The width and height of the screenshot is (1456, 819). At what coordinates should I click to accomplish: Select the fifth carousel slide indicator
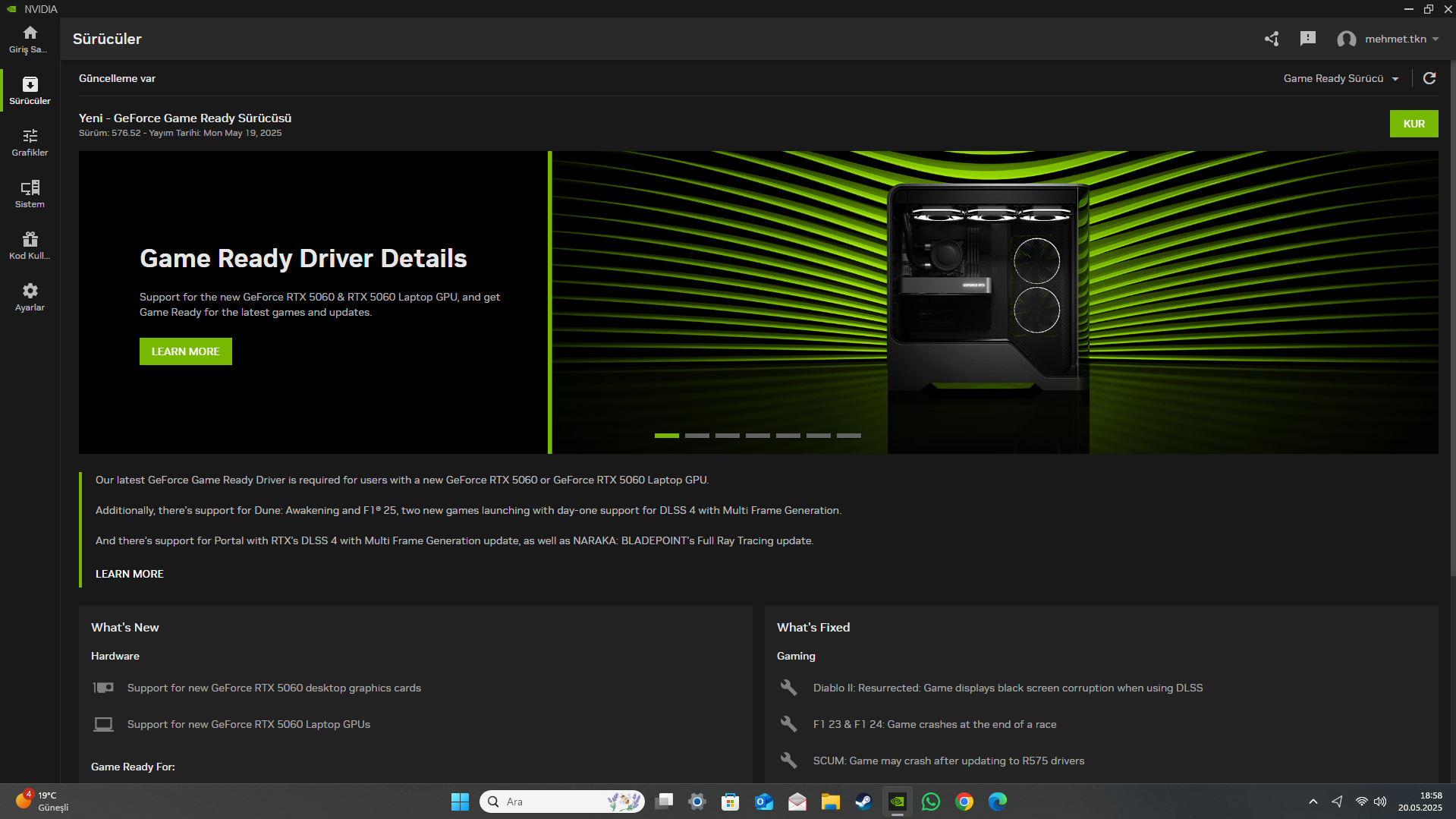788,436
